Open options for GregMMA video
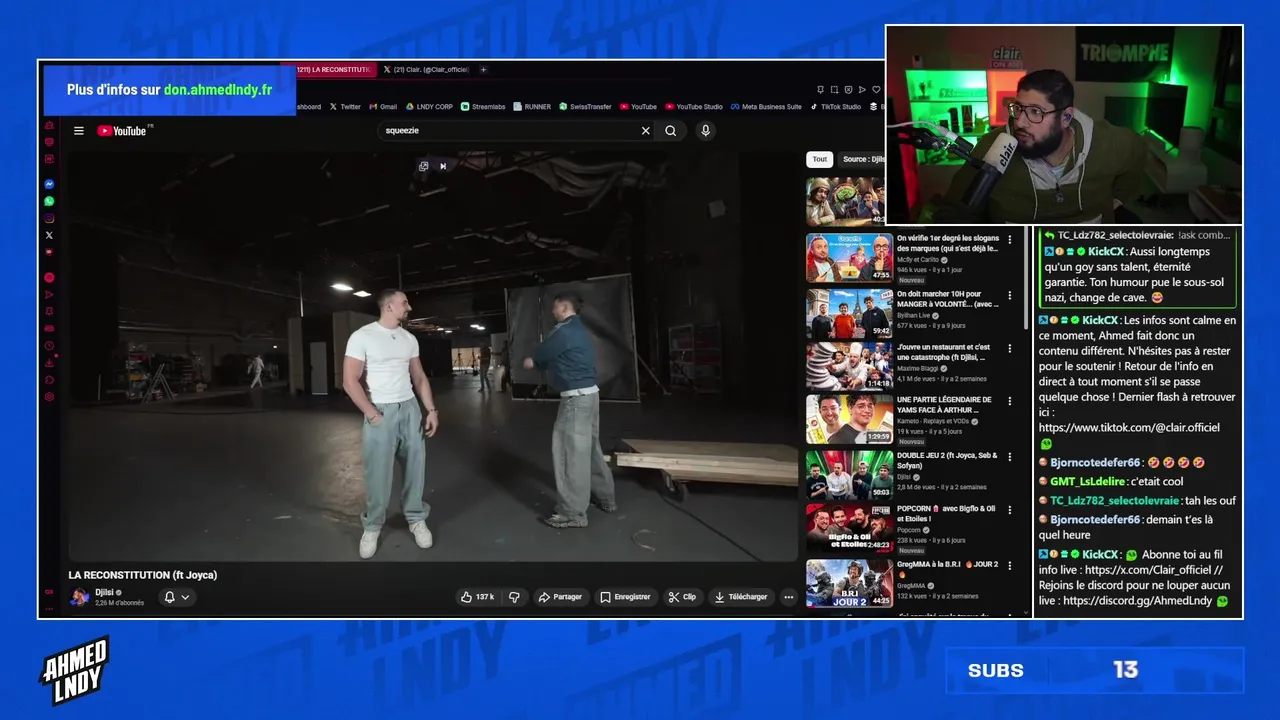 click(x=1010, y=565)
